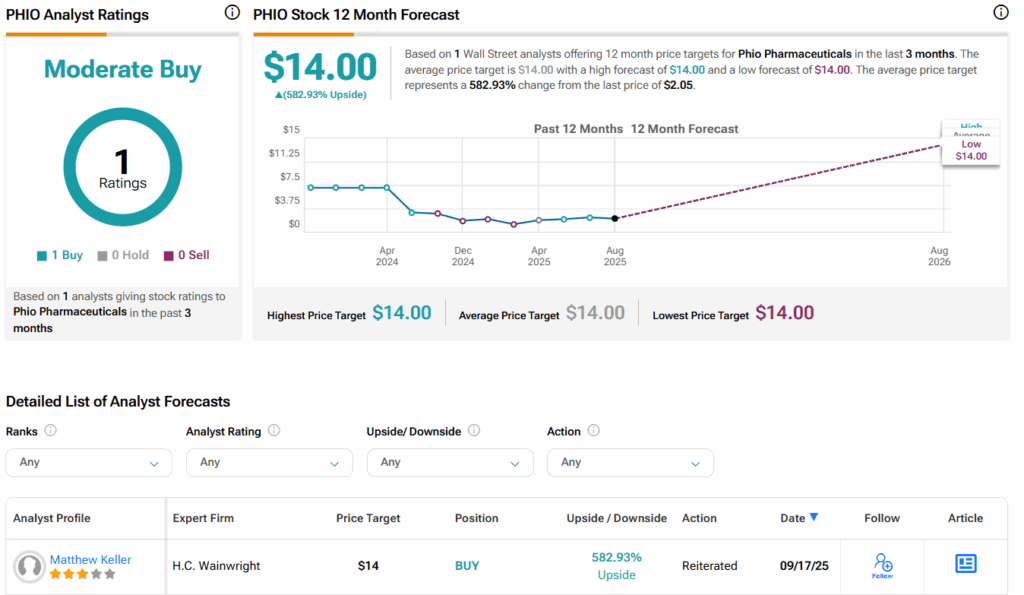Click the Analyst Rating info icon

click(x=274, y=431)
